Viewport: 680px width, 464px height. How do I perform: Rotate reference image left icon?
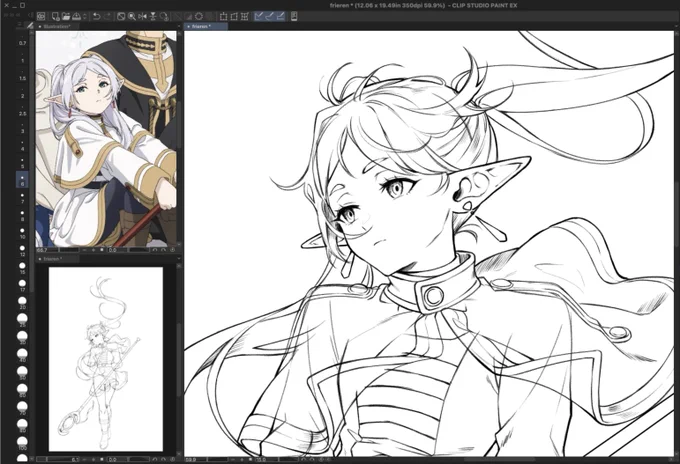pyautogui.click(x=155, y=250)
